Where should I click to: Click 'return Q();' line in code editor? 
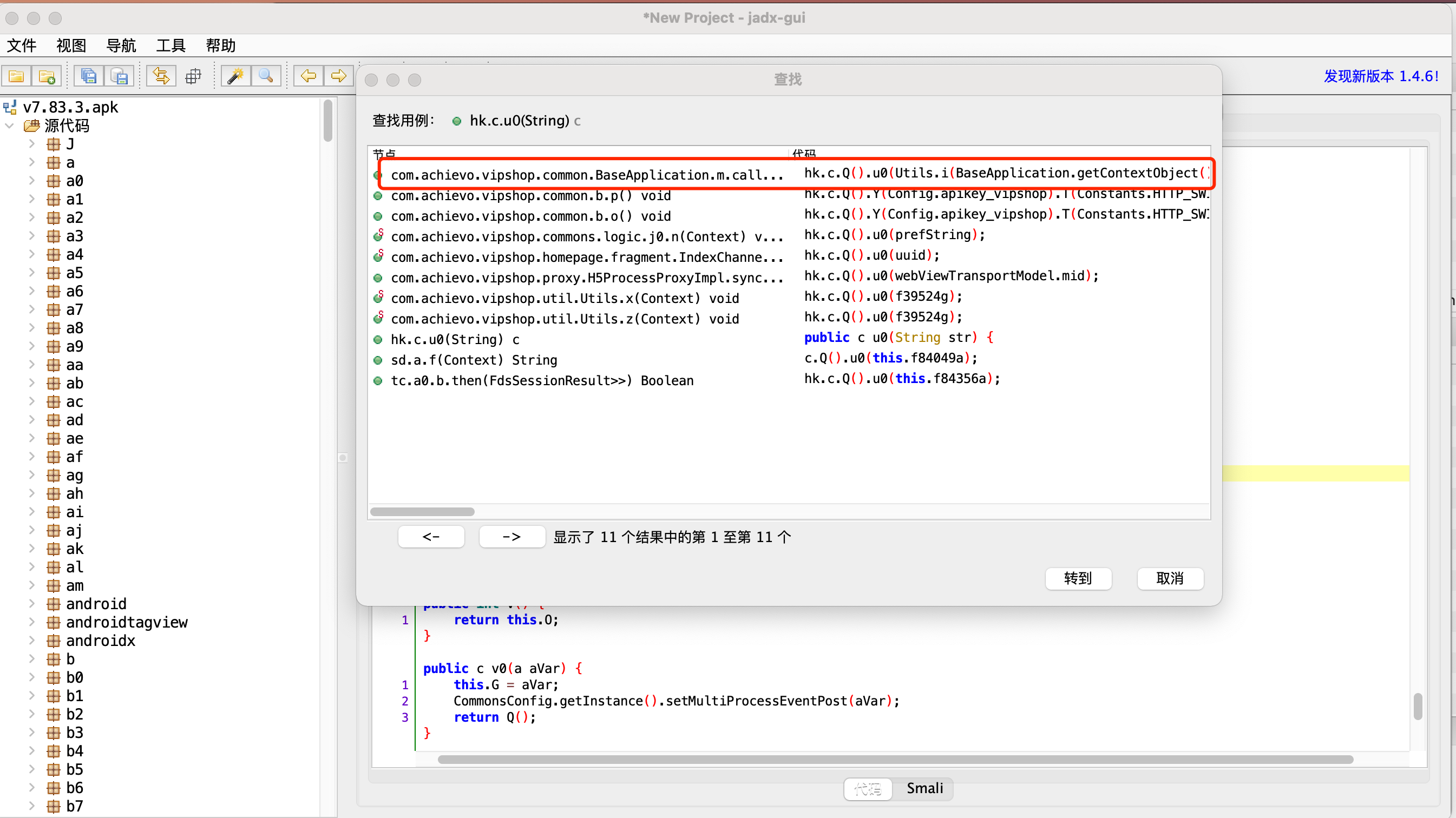click(x=495, y=717)
